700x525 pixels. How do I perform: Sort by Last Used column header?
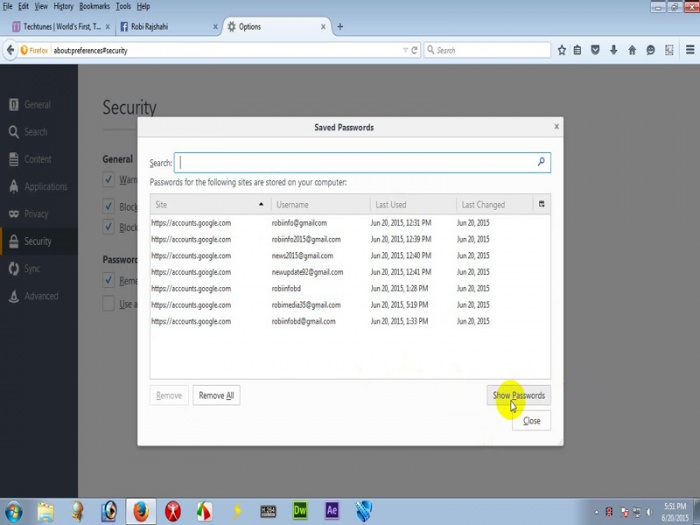point(413,204)
